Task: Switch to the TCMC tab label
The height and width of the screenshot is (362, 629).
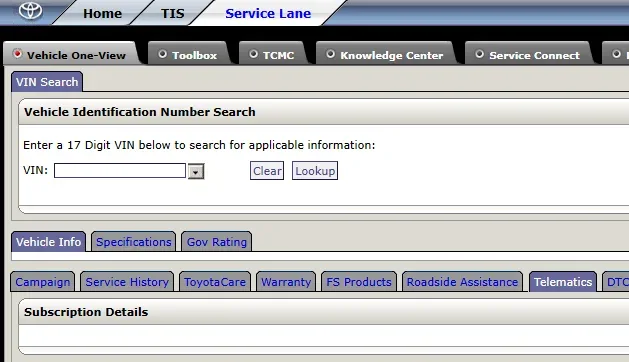Action: click(x=278, y=55)
